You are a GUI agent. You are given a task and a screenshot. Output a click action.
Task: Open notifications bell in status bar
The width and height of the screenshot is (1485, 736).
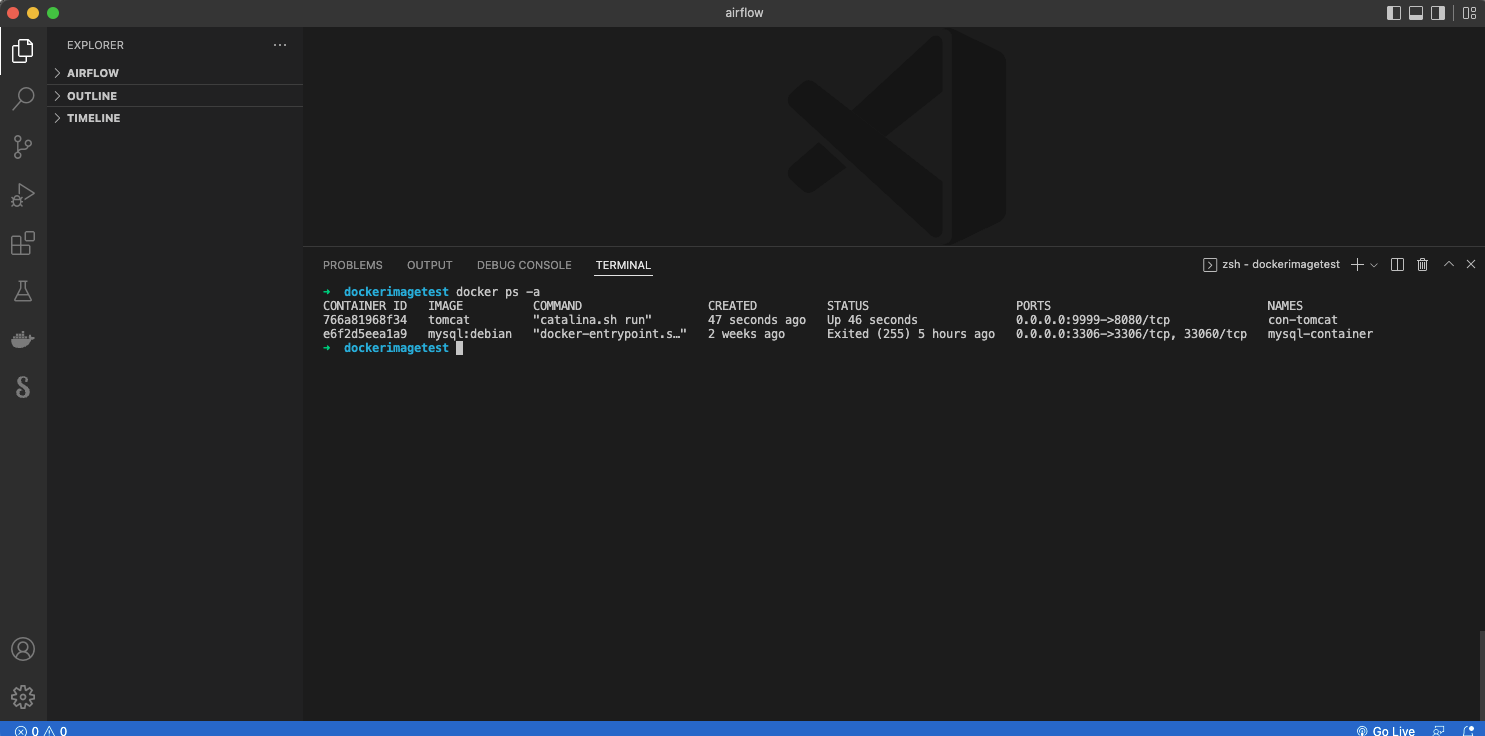coord(1468,730)
